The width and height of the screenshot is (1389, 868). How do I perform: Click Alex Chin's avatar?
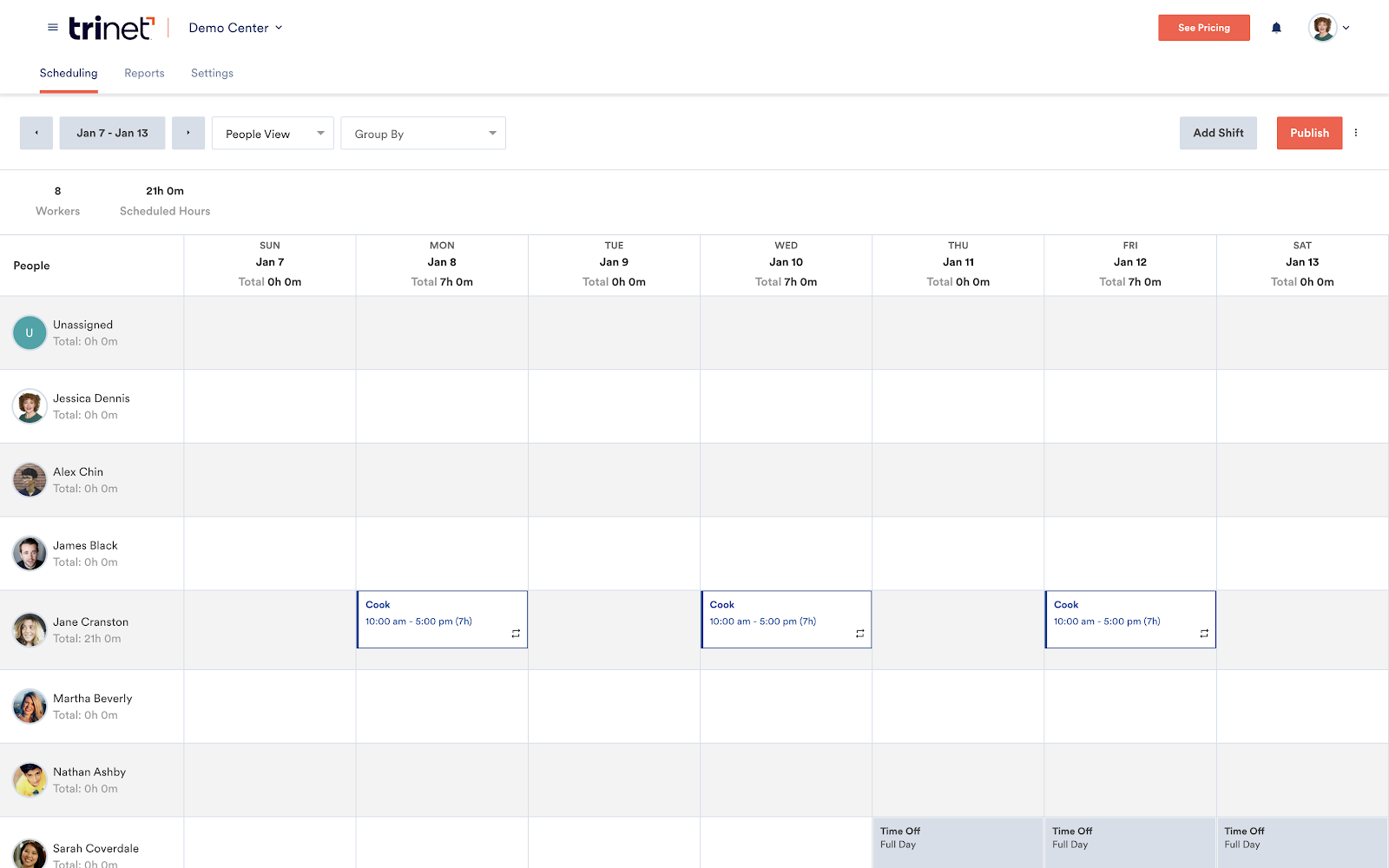coord(30,480)
